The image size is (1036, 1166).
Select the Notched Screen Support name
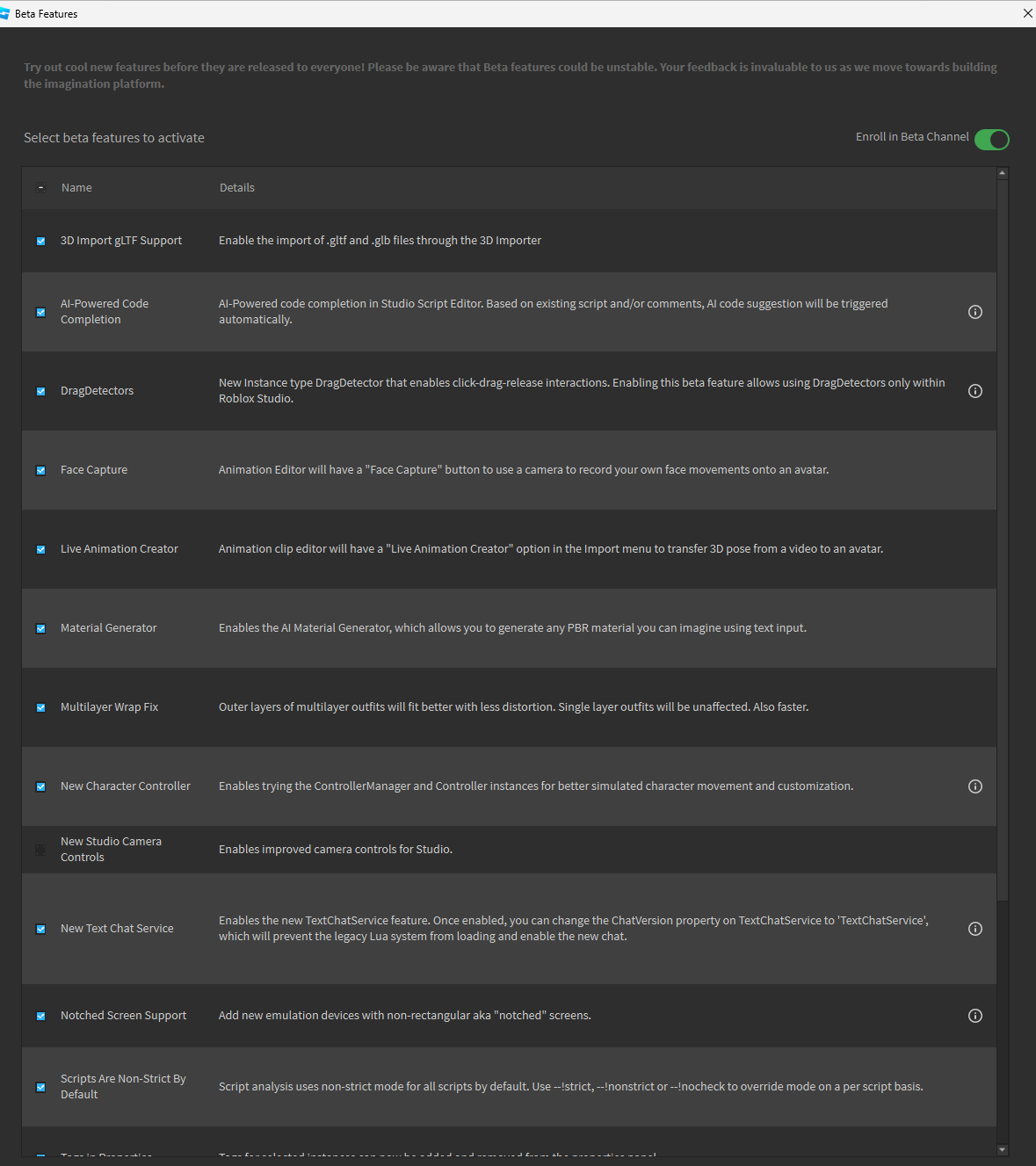124,1016
